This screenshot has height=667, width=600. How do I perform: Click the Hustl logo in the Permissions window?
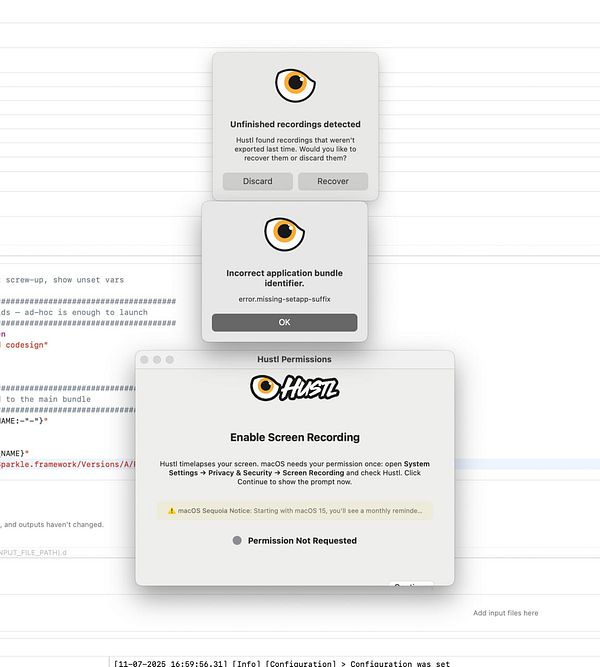click(x=294, y=388)
